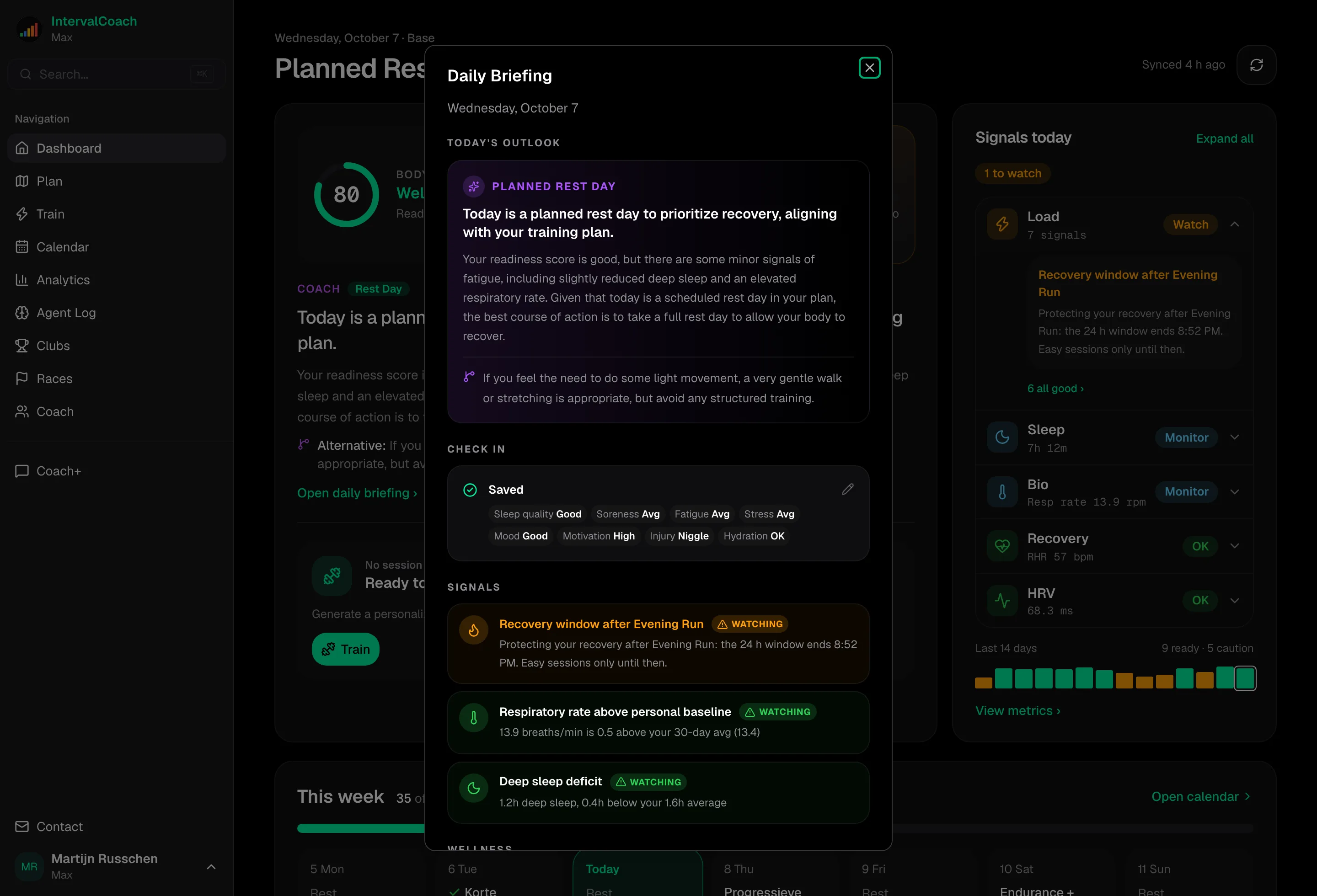Click the Sleep moon icon in Signals today
Screen dimensions: 1317x896
[1002, 437]
